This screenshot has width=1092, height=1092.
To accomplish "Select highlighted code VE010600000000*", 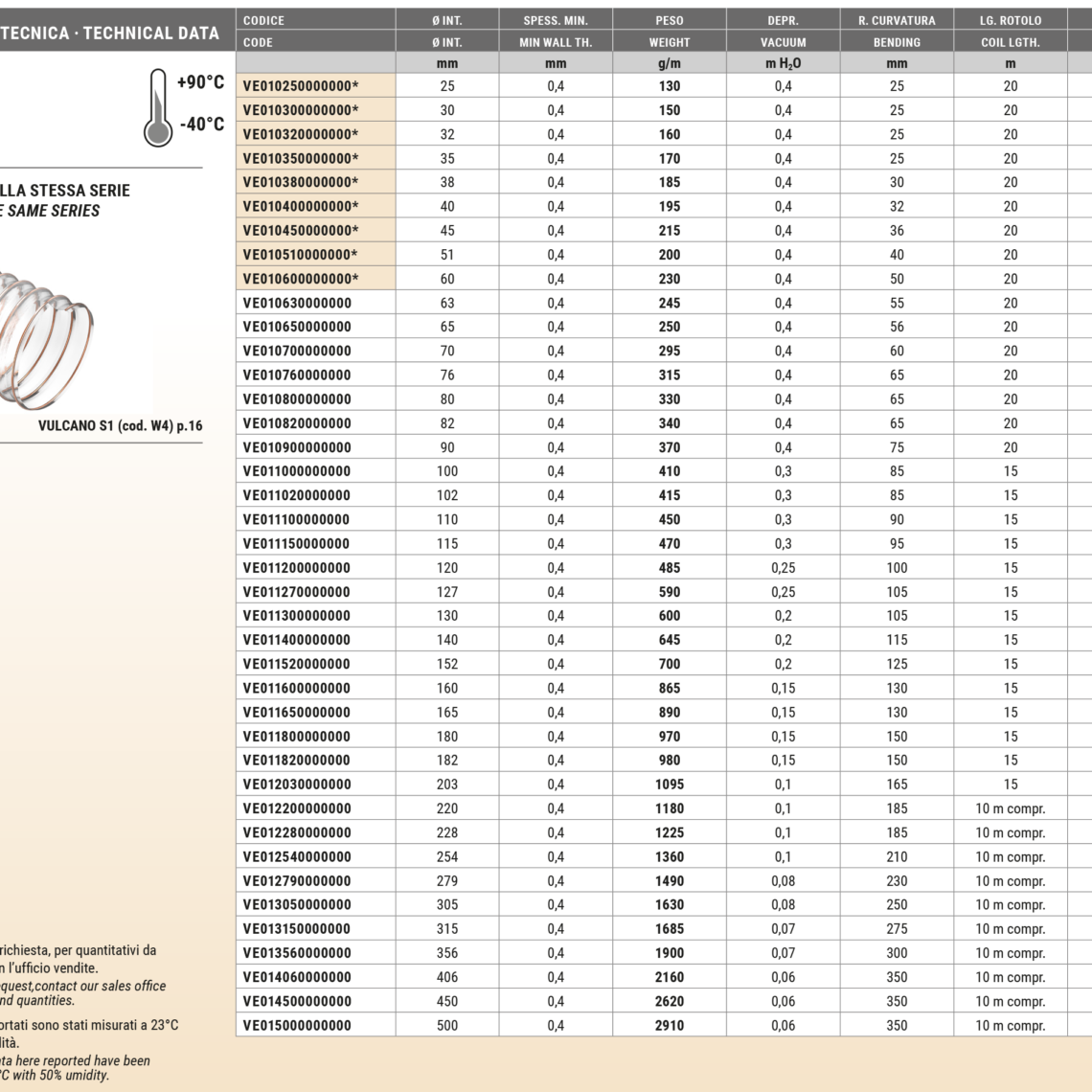I will [x=301, y=279].
